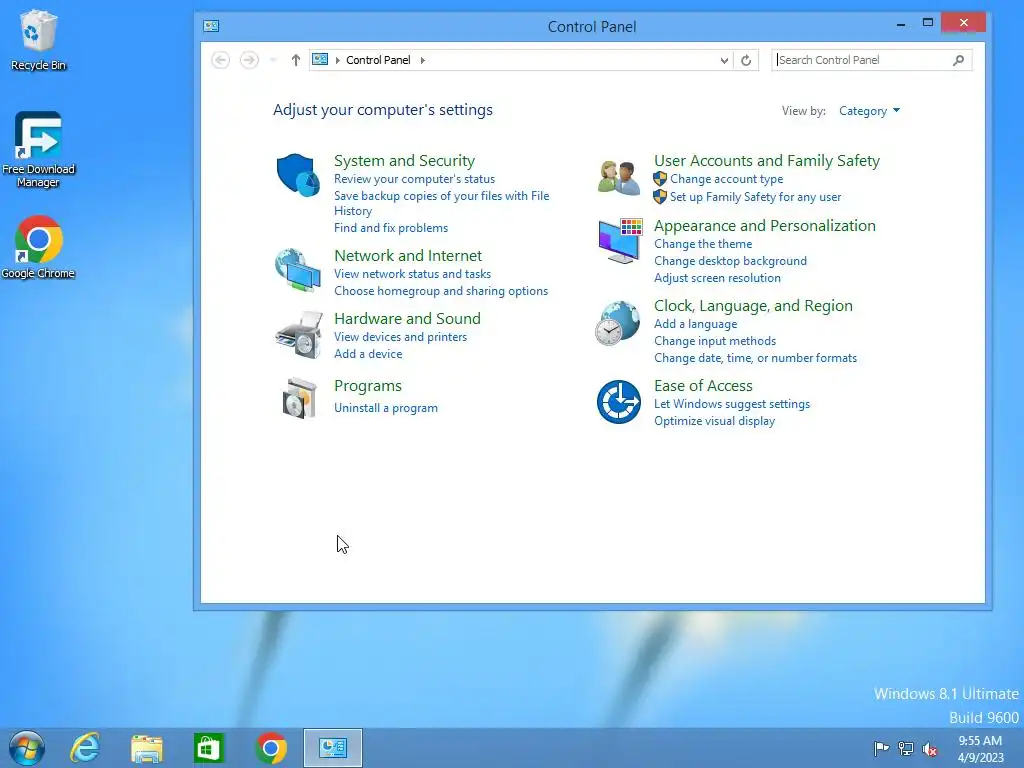Click Add a language

point(696,324)
